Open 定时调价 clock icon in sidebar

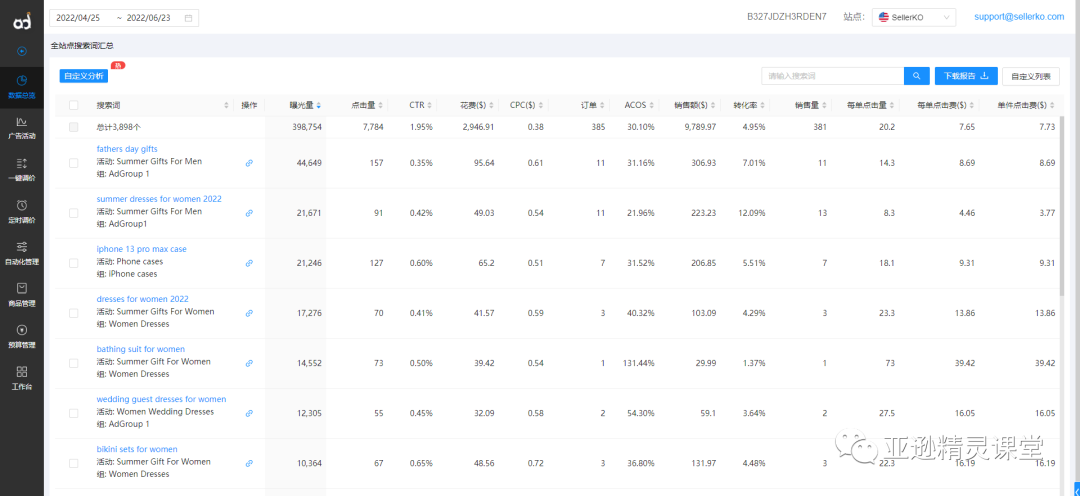[21, 205]
